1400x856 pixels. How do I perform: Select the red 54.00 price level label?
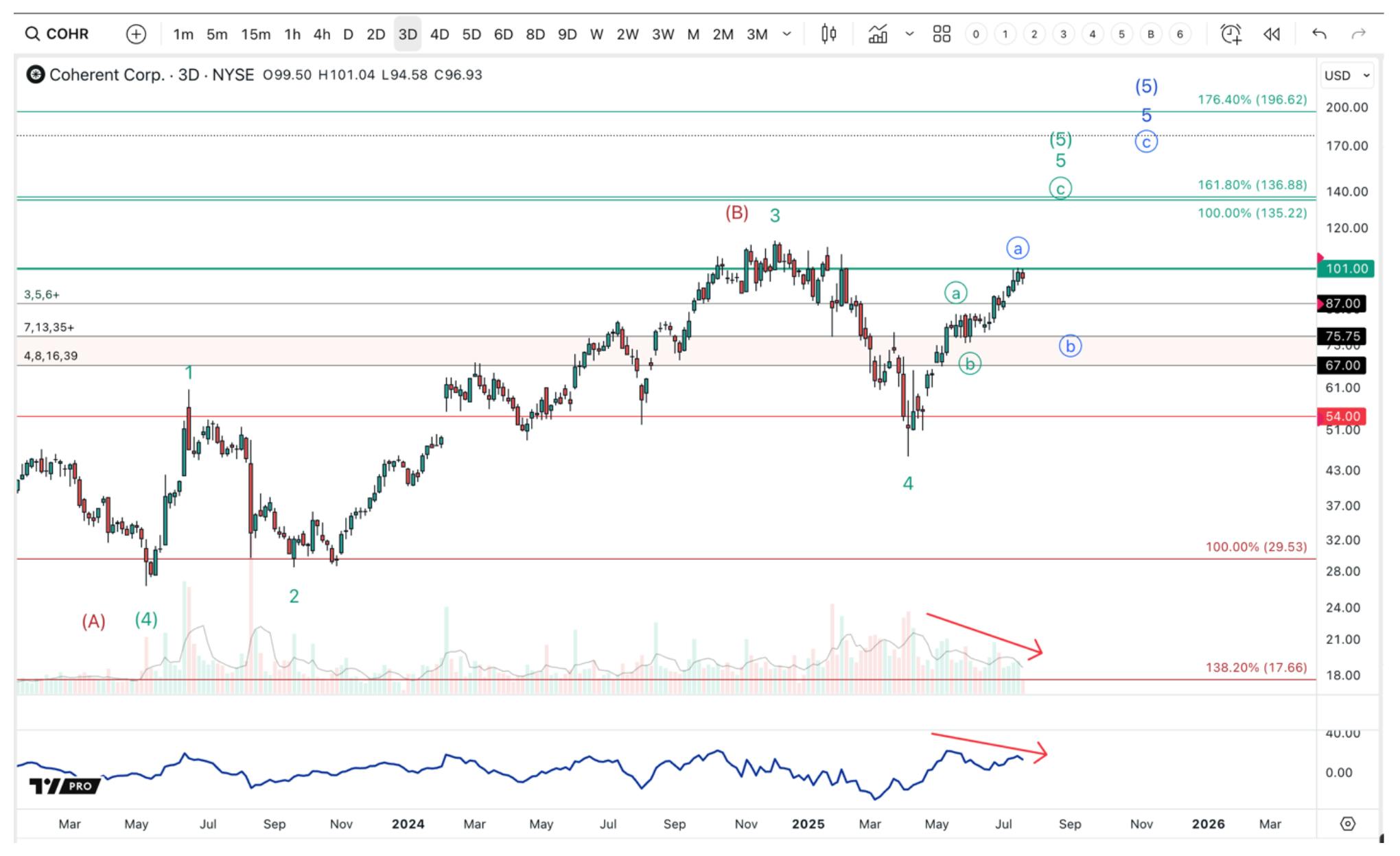click(x=1342, y=416)
